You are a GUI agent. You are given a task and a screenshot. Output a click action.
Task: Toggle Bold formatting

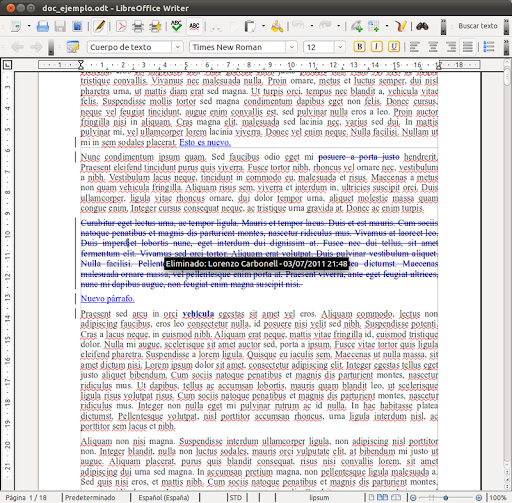359,47
